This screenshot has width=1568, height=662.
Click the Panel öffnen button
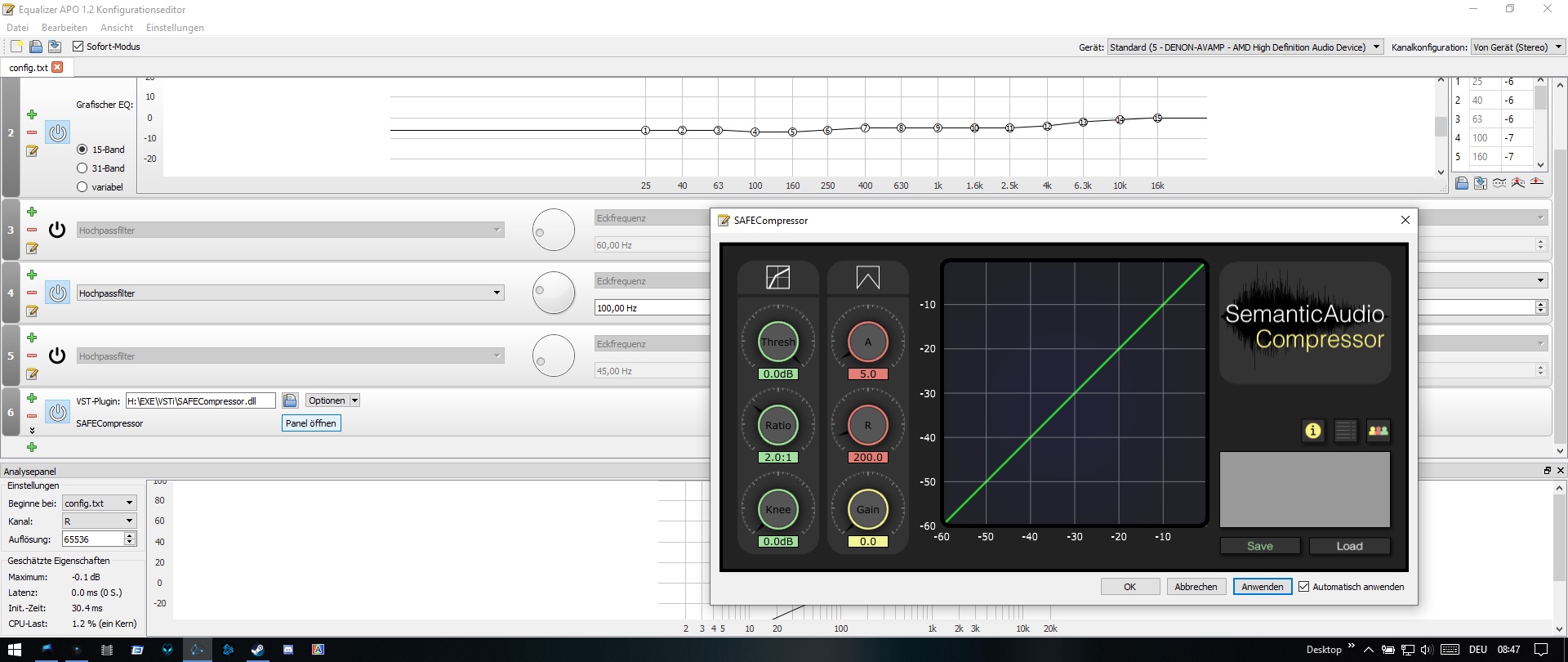click(310, 423)
